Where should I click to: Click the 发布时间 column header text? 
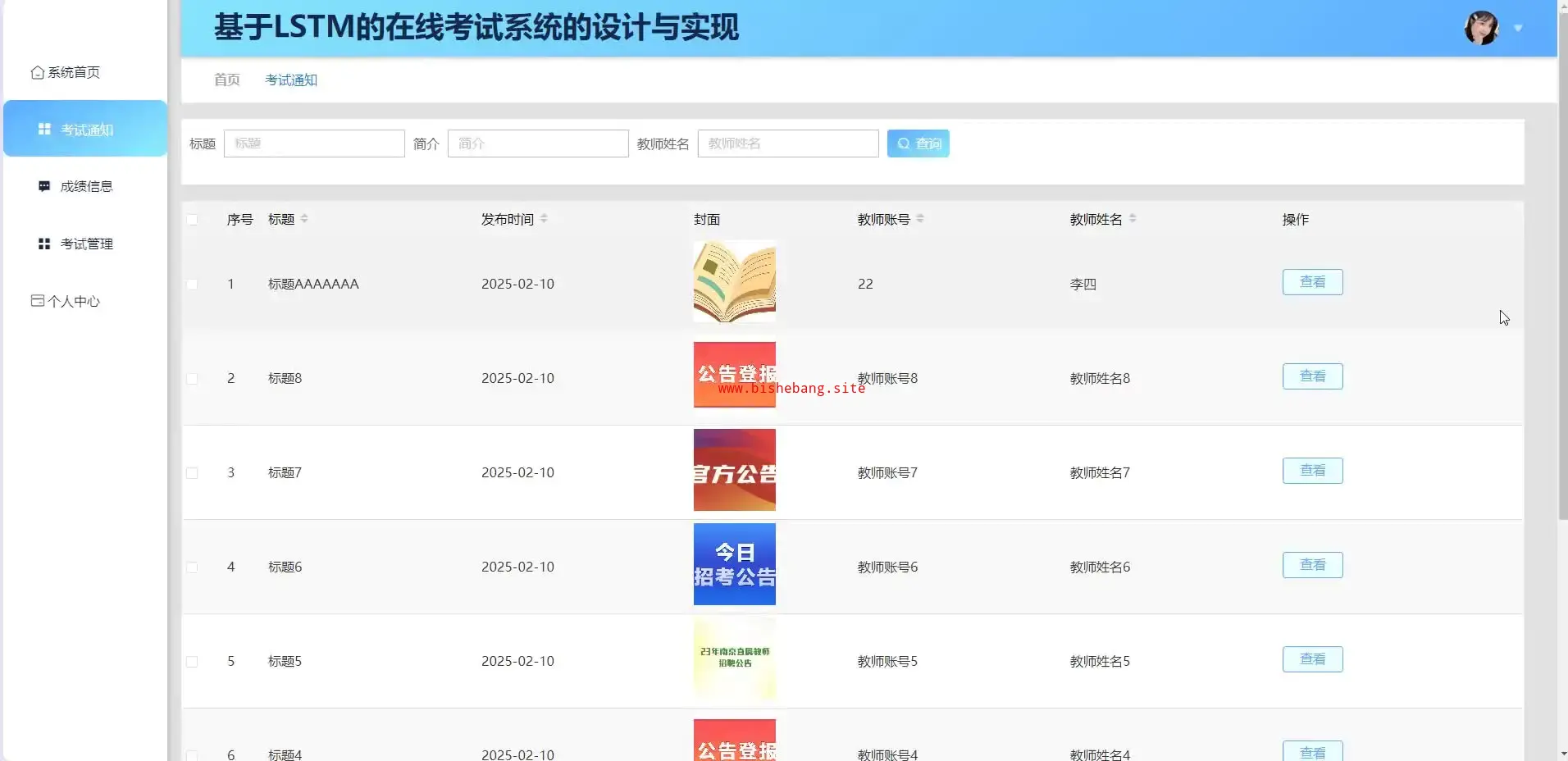point(508,219)
